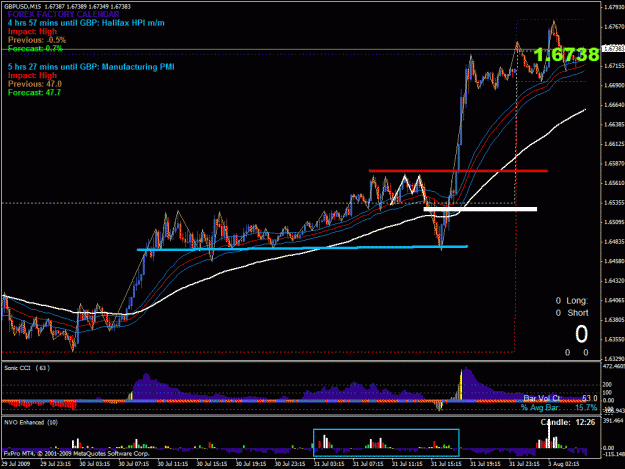Select the 'Forecast: 0.7%' line
Viewport: 625px width, 469px height.
click(35, 49)
